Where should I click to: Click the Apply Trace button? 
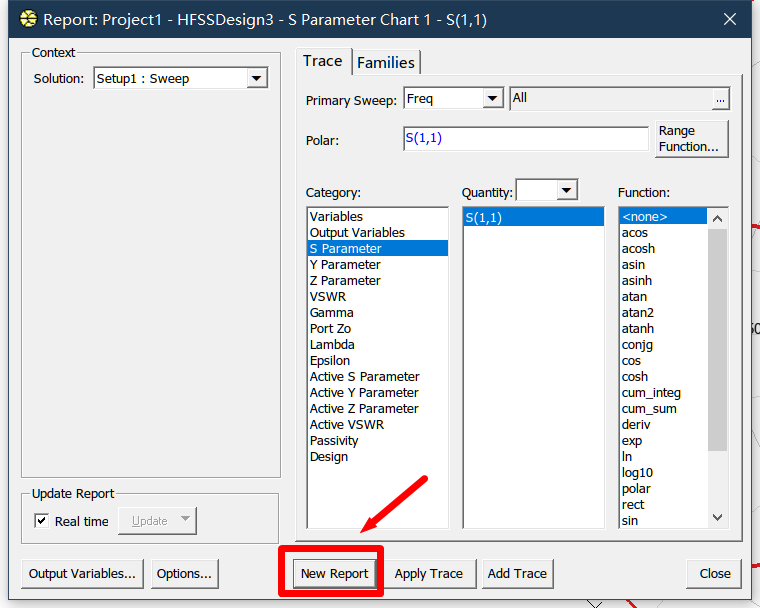(428, 574)
